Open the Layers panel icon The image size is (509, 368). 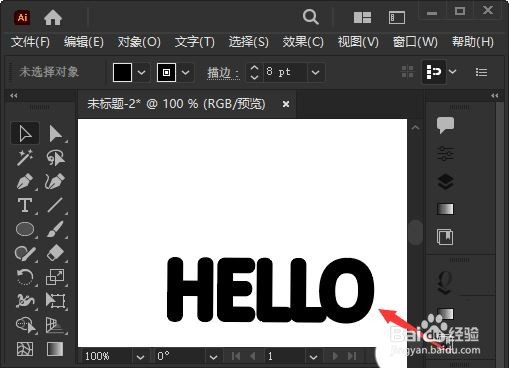point(445,182)
